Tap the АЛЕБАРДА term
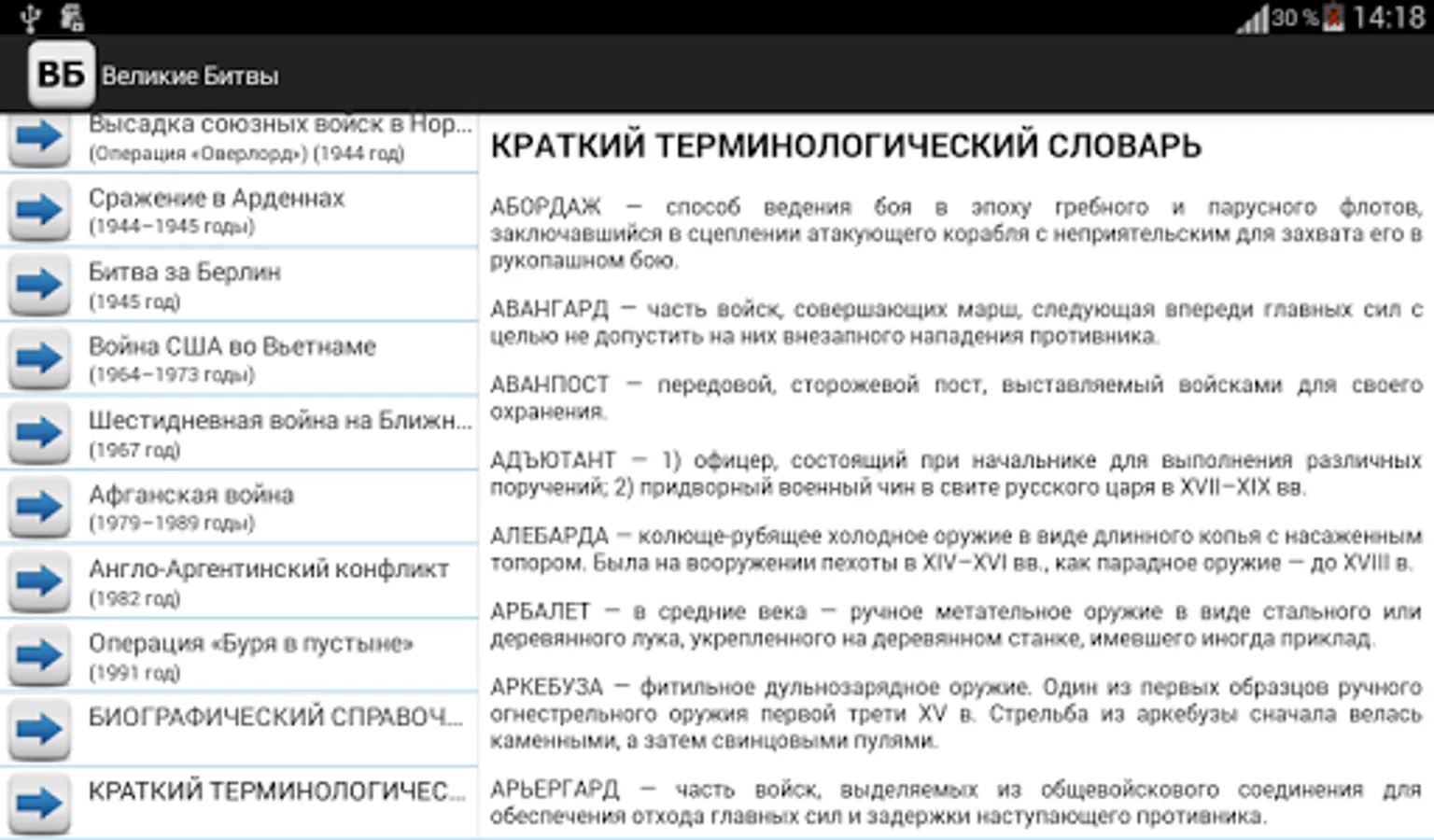This screenshot has height=840, width=1434. (x=549, y=535)
